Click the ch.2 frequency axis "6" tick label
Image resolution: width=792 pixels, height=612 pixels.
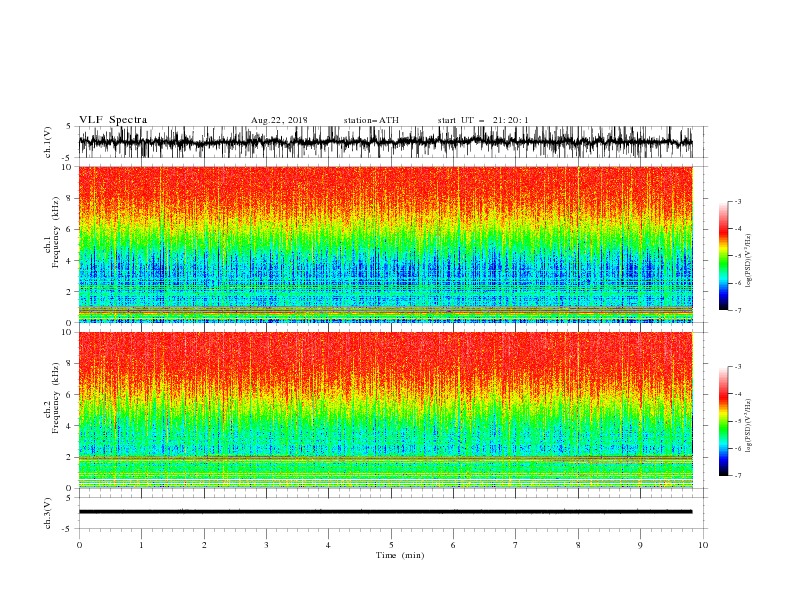coord(70,395)
